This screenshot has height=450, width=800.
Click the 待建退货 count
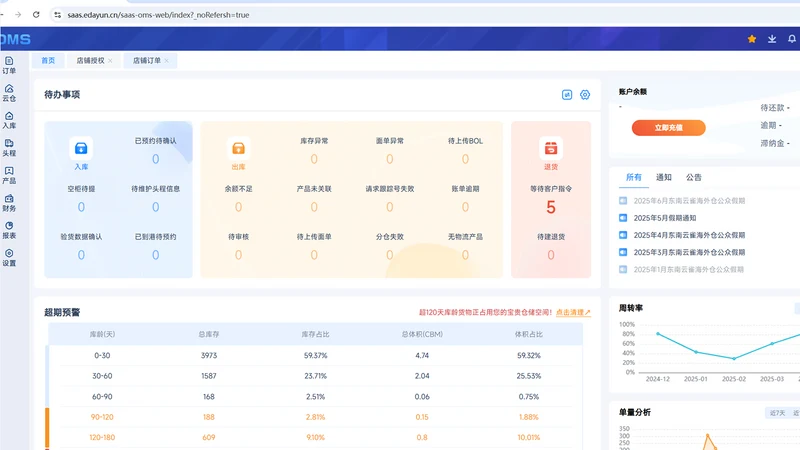pyautogui.click(x=551, y=255)
